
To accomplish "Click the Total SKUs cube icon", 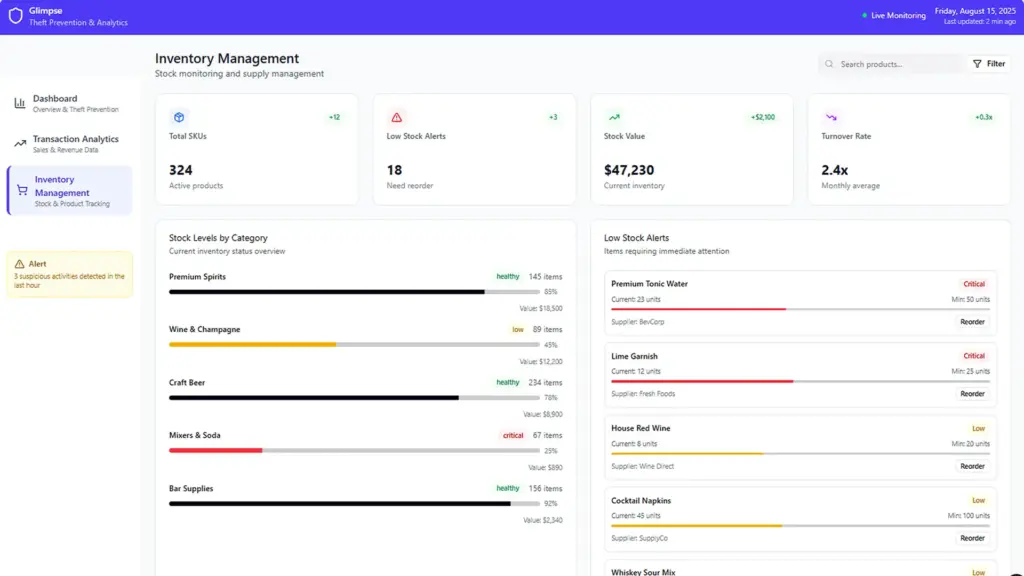I will click(178, 117).
